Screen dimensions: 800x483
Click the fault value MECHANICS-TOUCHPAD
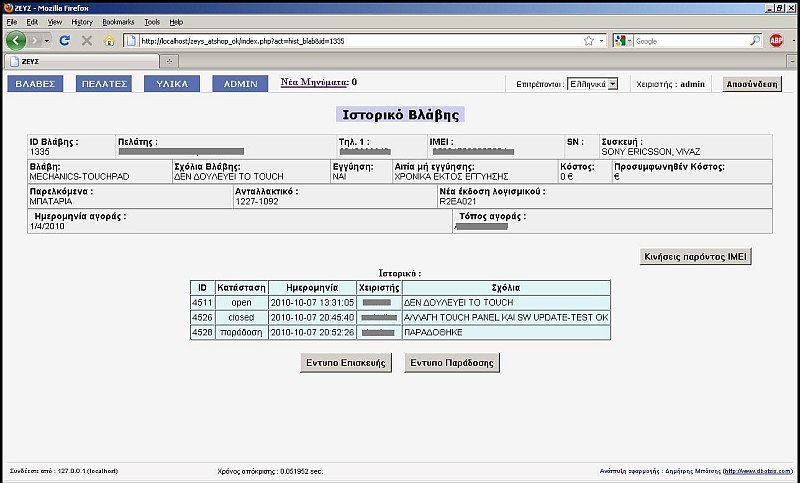pyautogui.click(x=79, y=176)
